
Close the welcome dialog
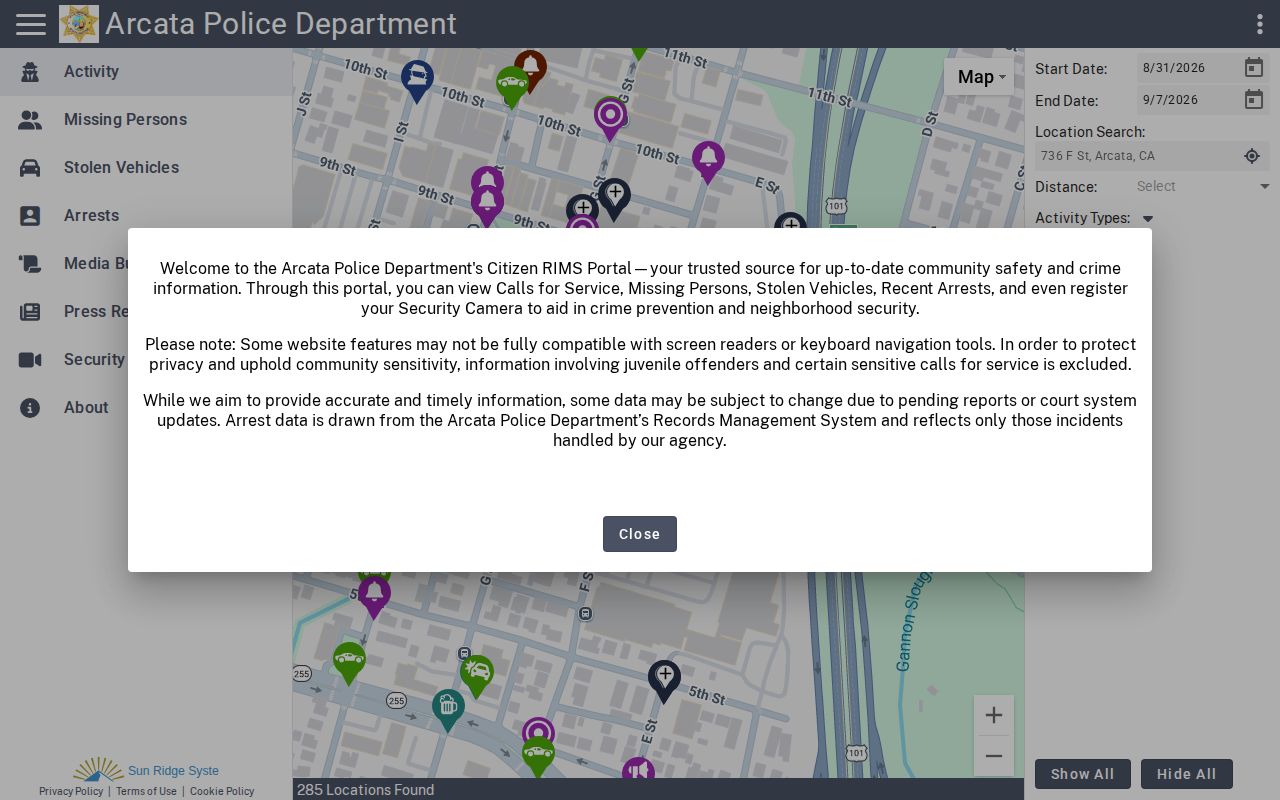point(640,534)
